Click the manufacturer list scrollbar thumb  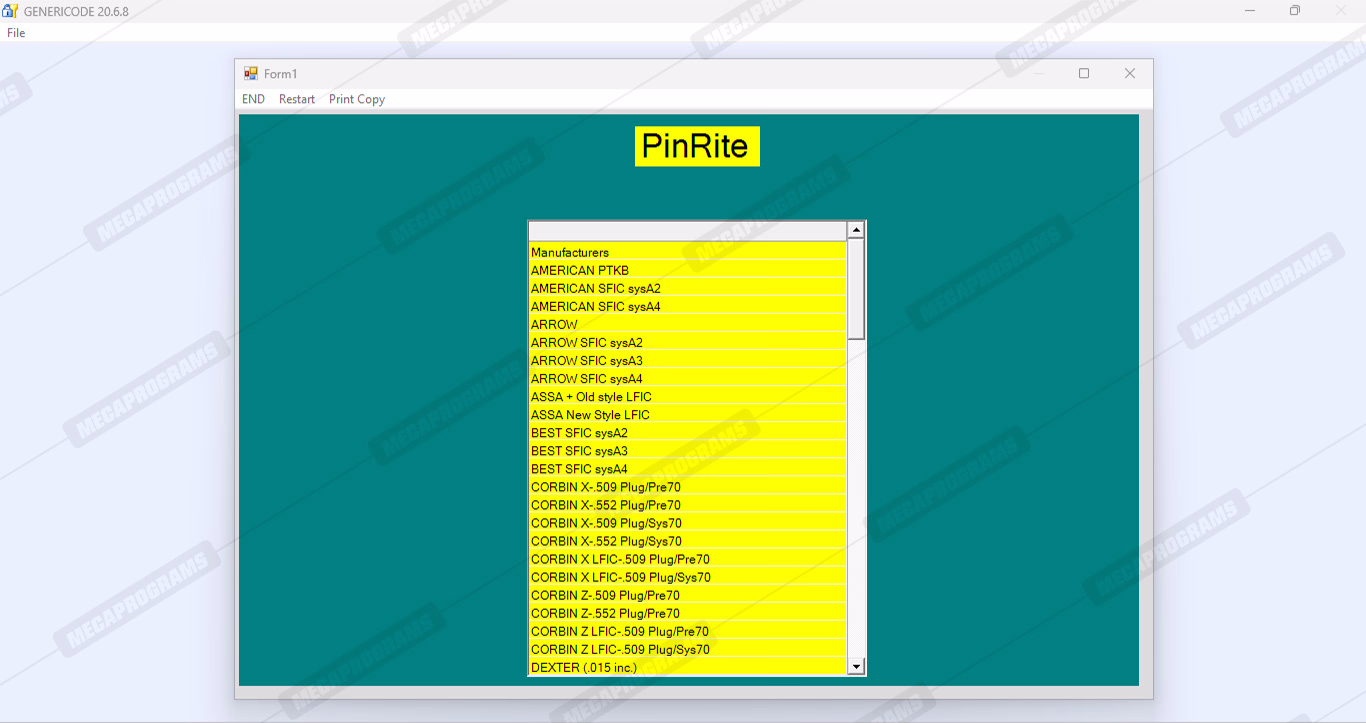point(856,290)
